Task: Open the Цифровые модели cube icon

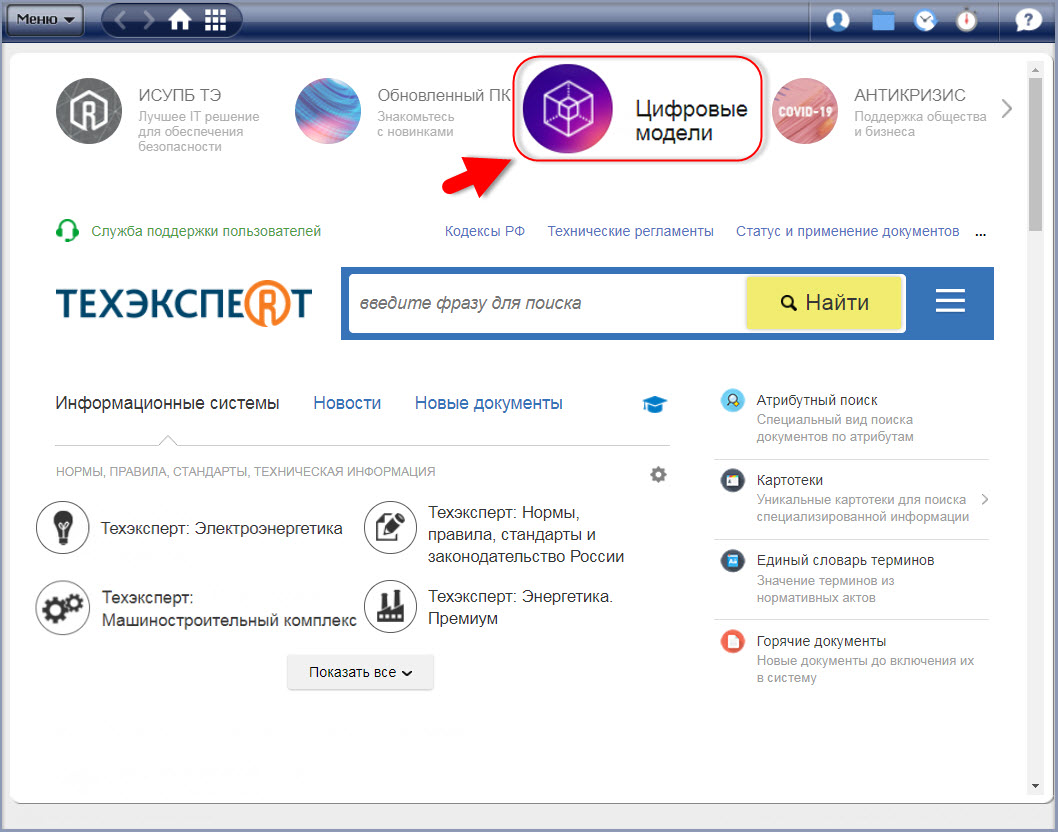Action: click(x=567, y=108)
